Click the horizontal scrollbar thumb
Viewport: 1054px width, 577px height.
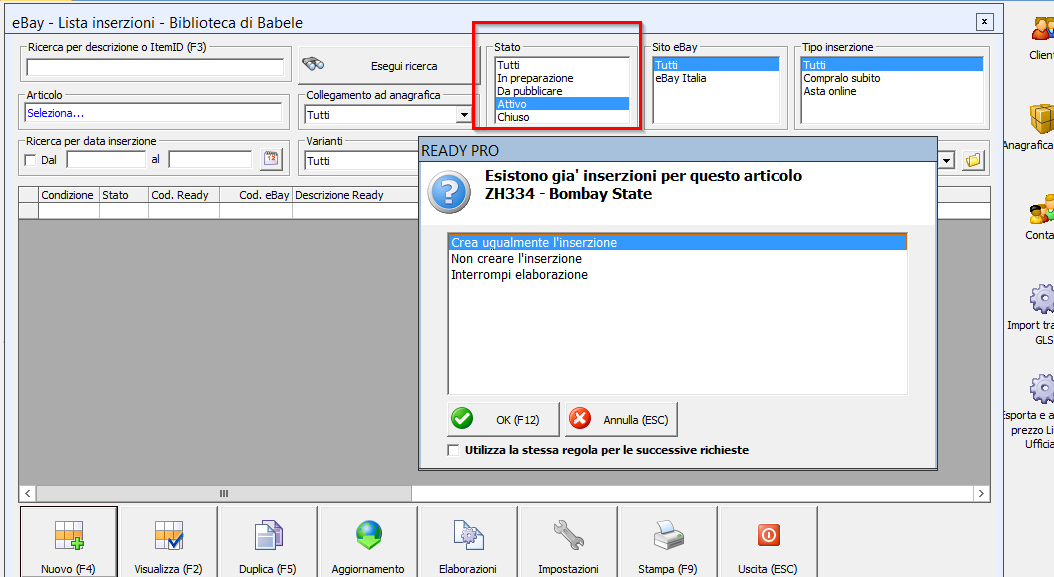[x=224, y=494]
